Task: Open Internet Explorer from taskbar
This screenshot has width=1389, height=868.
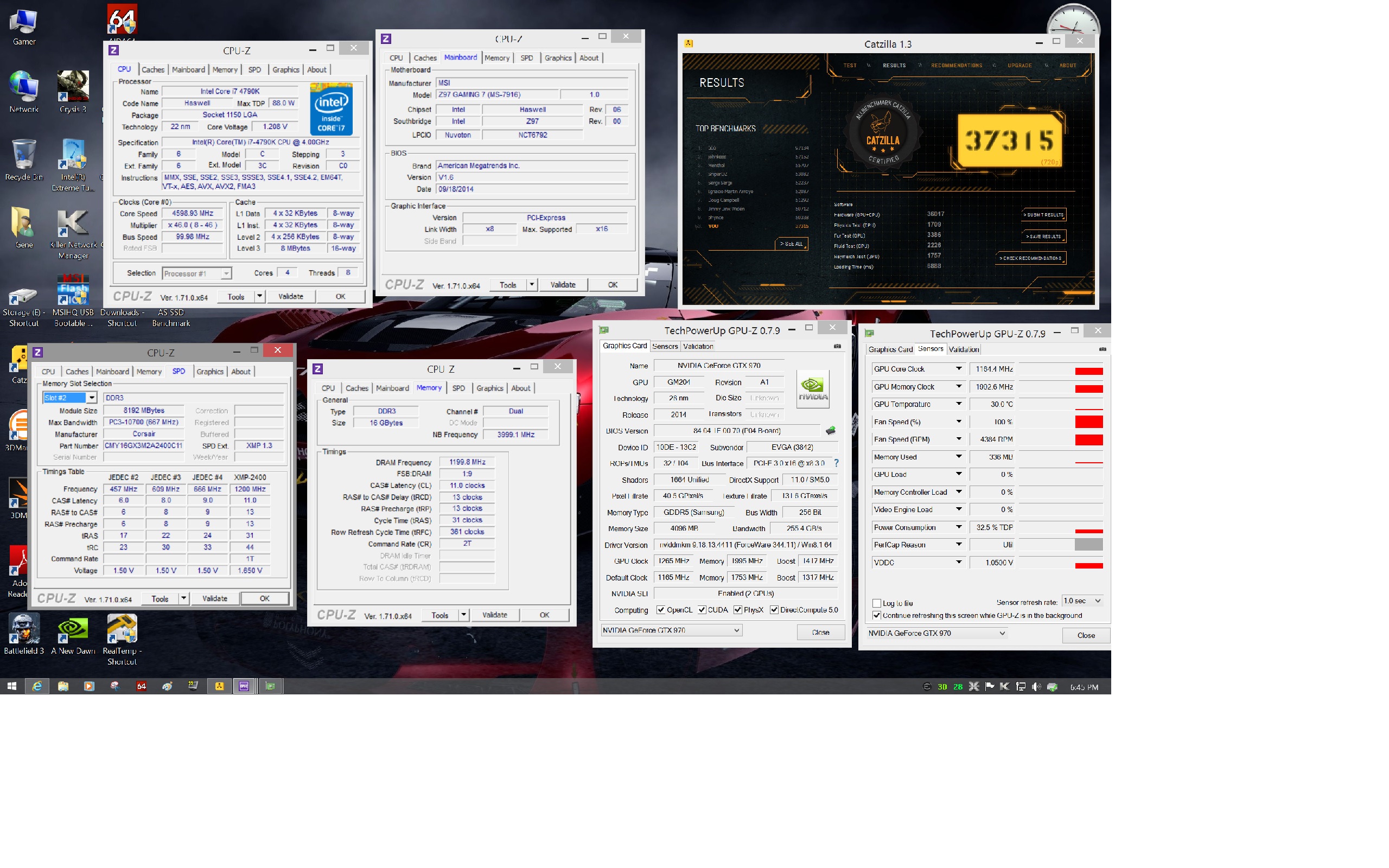Action: point(37,686)
